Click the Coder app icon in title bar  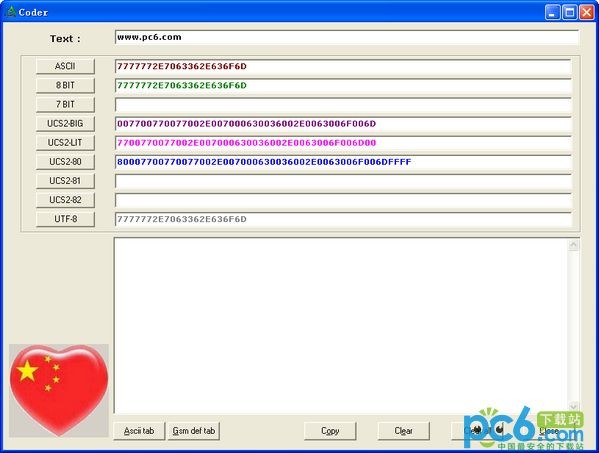11,12
